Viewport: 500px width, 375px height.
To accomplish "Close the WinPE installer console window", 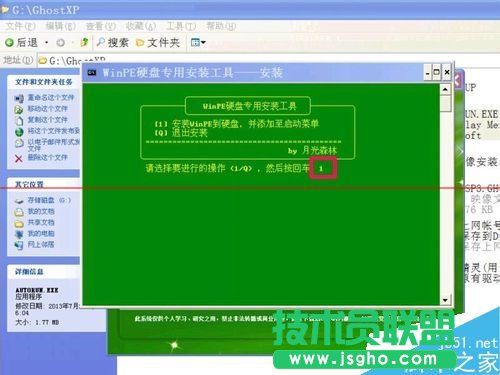I will coord(447,72).
